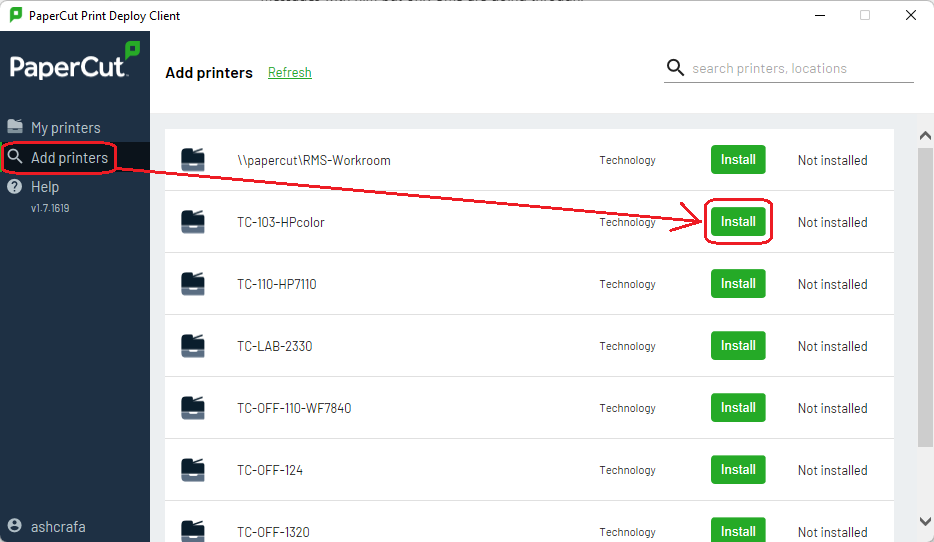934x542 pixels.
Task: Install the TC-OFF-1320 printer
Action: [x=738, y=529]
